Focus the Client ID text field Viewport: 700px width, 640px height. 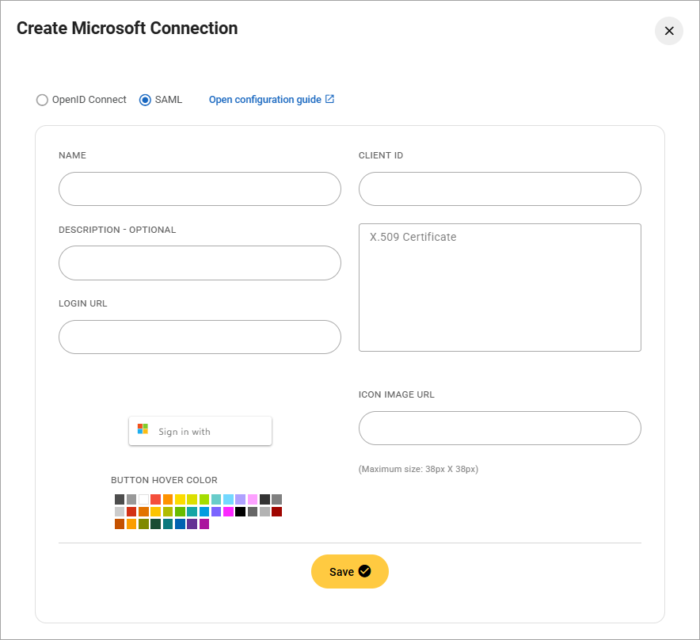click(x=500, y=189)
